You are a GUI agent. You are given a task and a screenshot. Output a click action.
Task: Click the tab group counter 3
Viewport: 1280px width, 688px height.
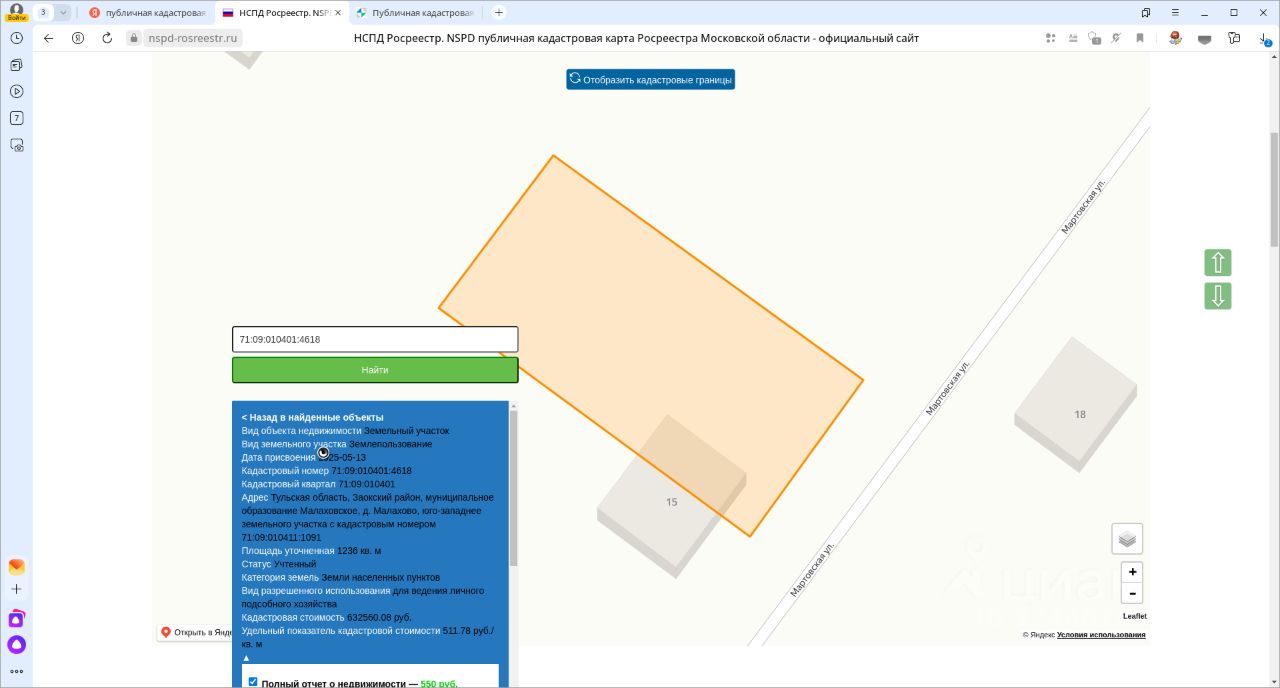click(43, 12)
